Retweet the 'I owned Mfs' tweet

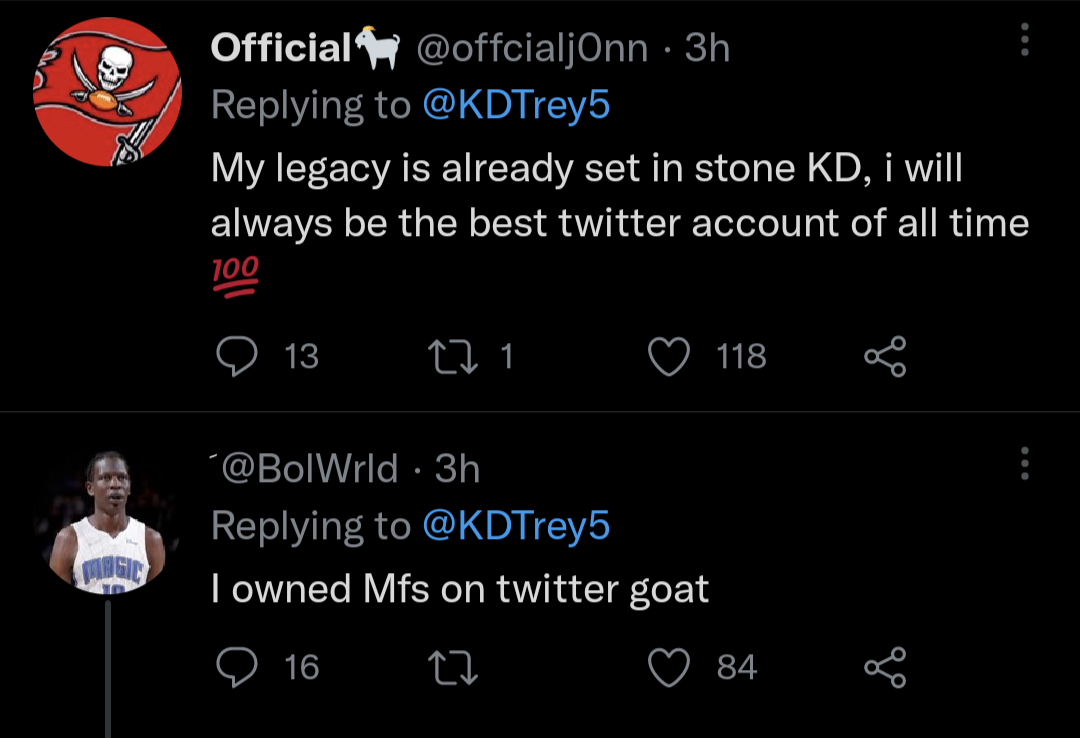(x=447, y=667)
